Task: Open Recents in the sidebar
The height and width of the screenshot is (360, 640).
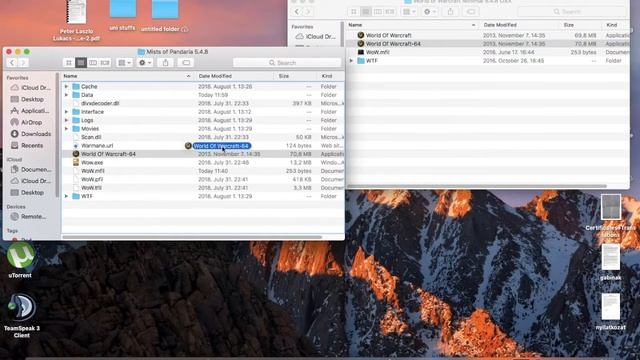Action: (27, 145)
